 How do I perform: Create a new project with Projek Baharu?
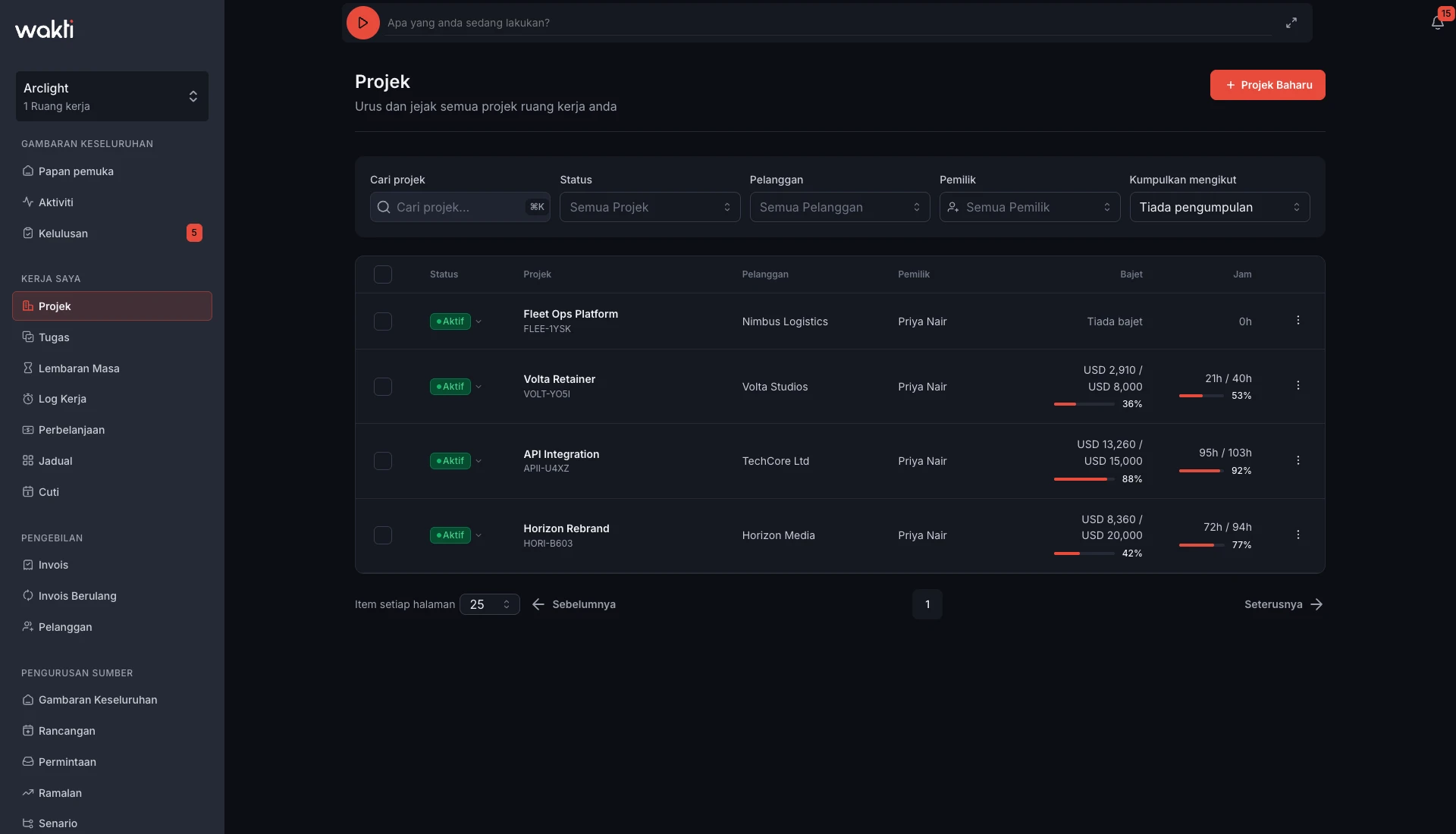point(1267,85)
